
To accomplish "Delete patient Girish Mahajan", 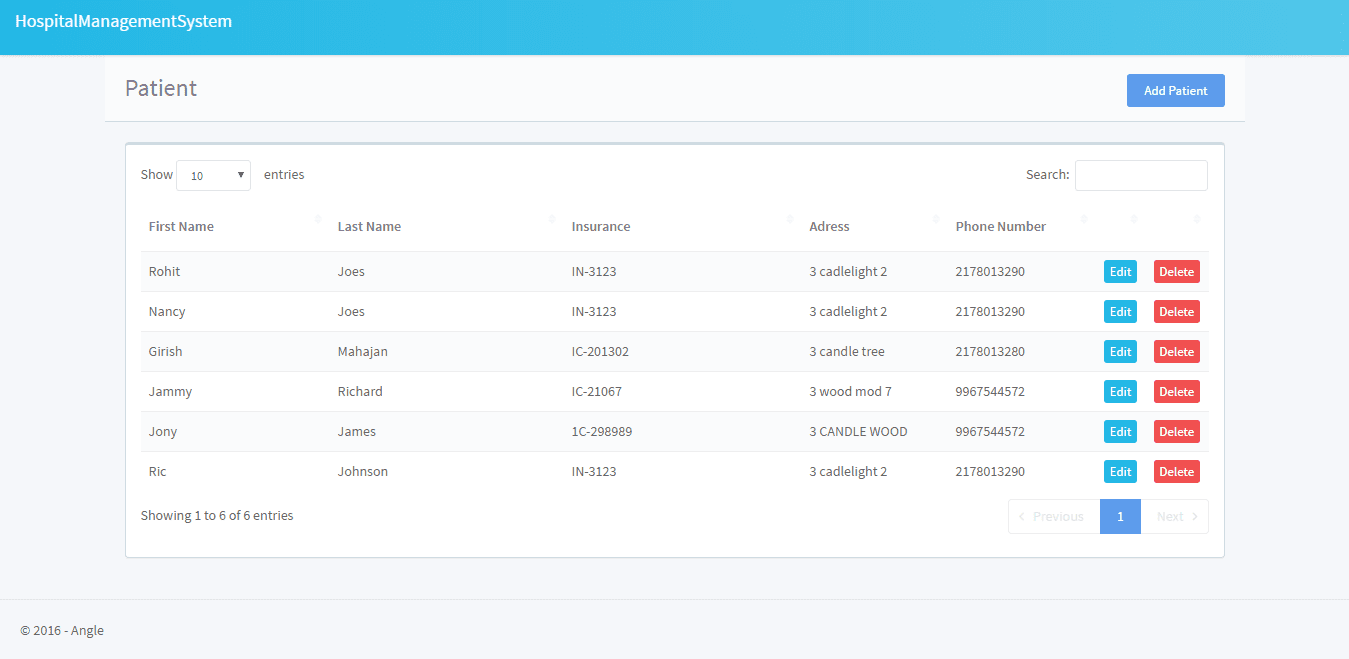I will [x=1176, y=352].
